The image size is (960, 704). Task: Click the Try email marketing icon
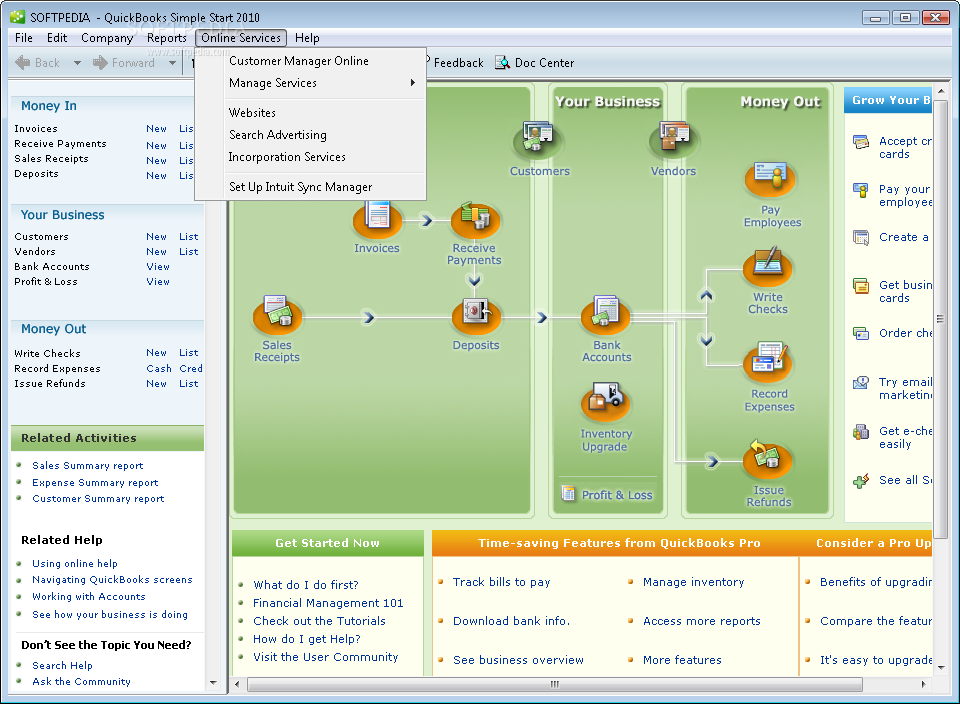861,383
